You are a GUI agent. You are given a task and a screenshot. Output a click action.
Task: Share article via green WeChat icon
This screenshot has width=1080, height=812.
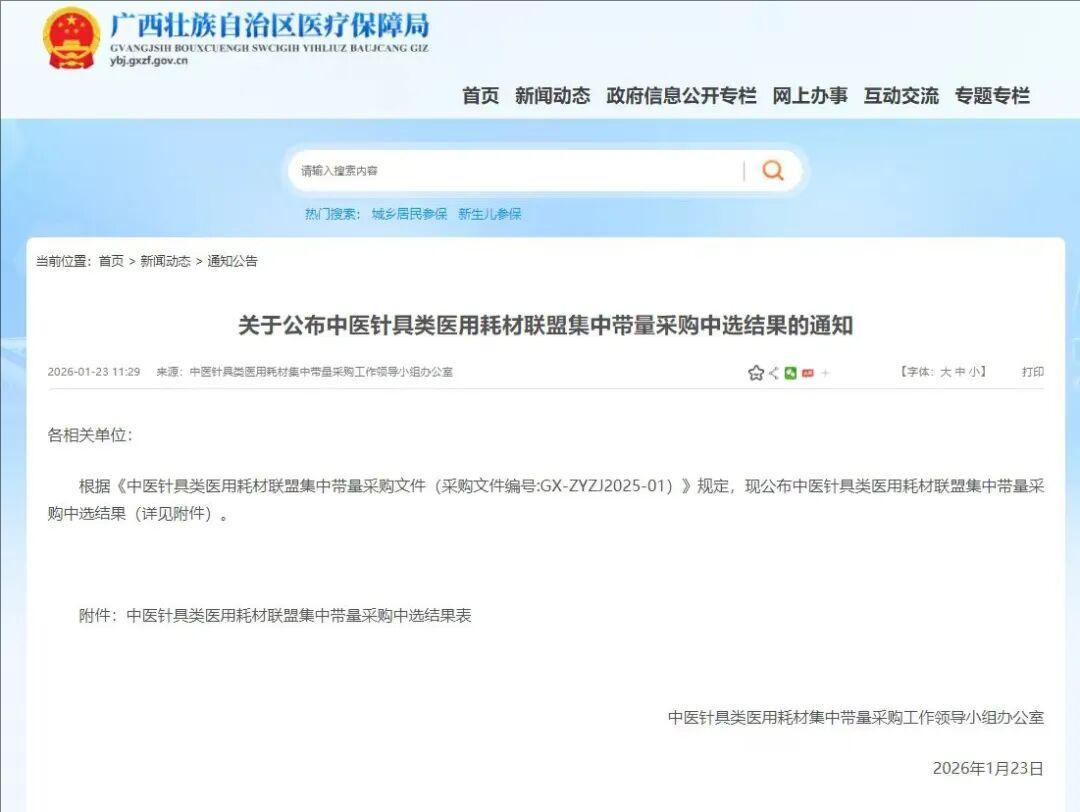(x=790, y=373)
